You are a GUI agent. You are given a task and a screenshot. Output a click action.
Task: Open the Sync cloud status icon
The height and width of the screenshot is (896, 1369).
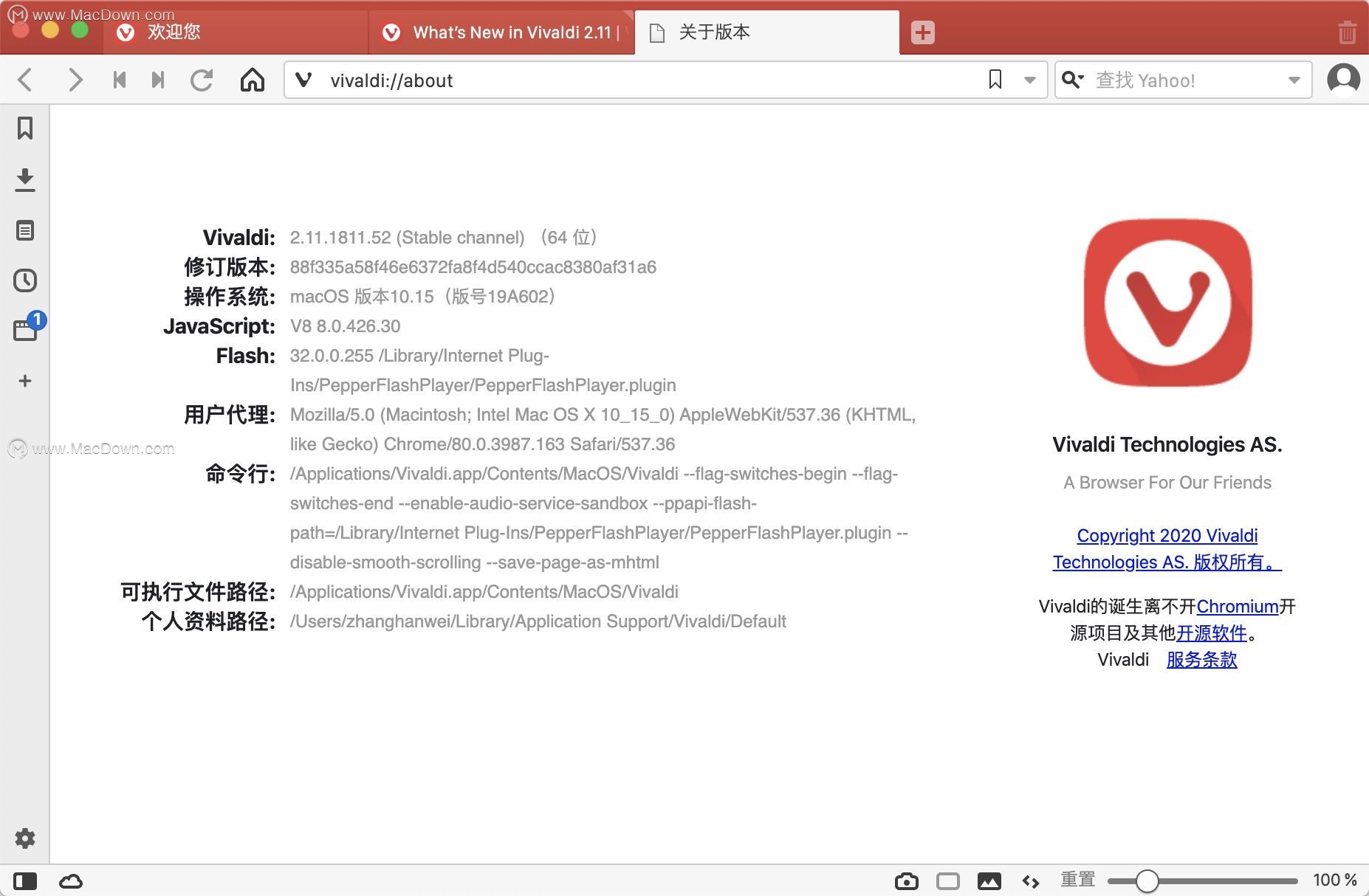click(71, 881)
